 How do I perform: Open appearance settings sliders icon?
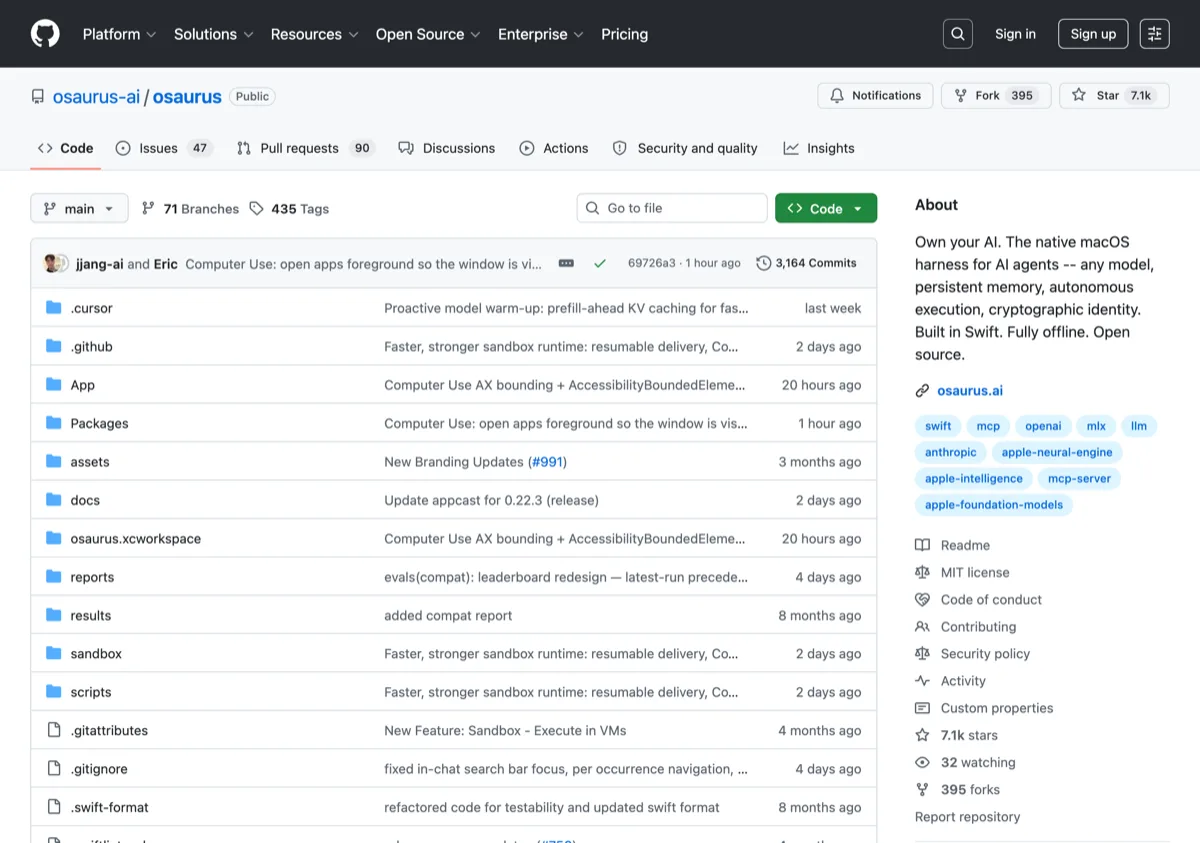(x=1155, y=34)
